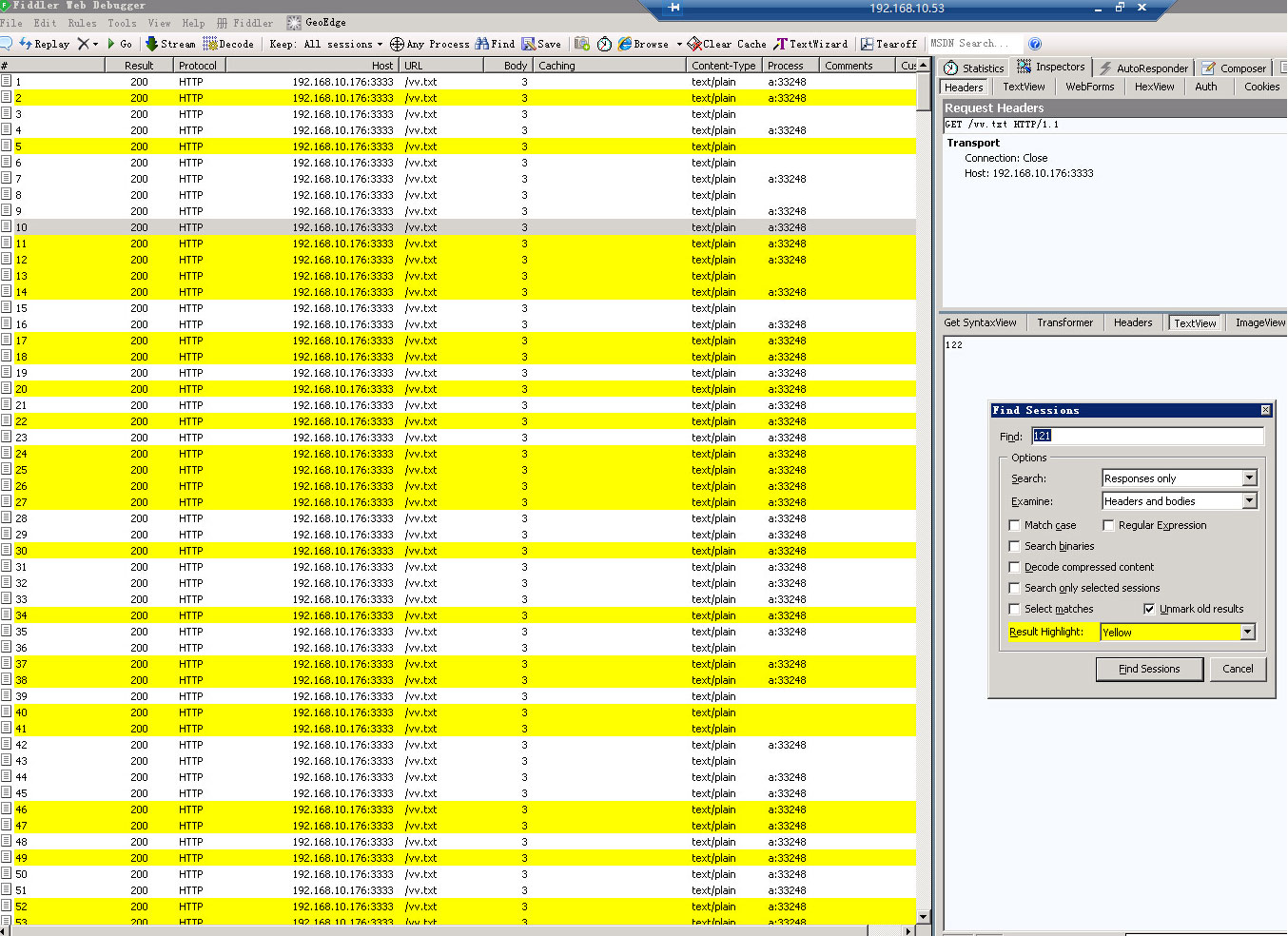This screenshot has width=1288, height=936.
Task: Click the timer clock toolbar icon
Action: coord(604,44)
